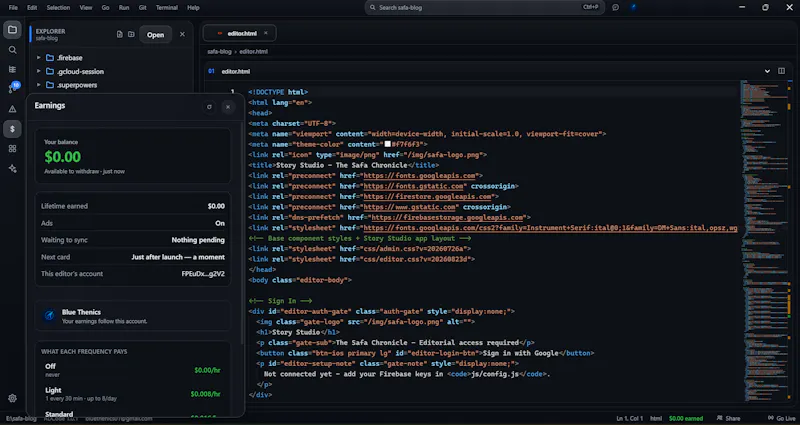Open the Explorer files icon in activity bar
The width and height of the screenshot is (800, 425).
[12, 30]
